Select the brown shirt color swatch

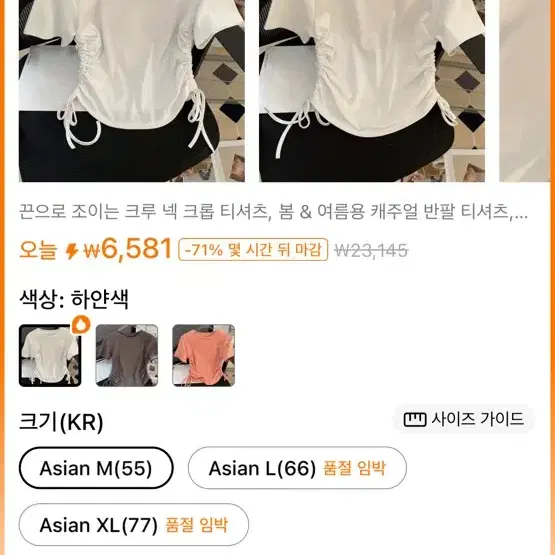127,355
